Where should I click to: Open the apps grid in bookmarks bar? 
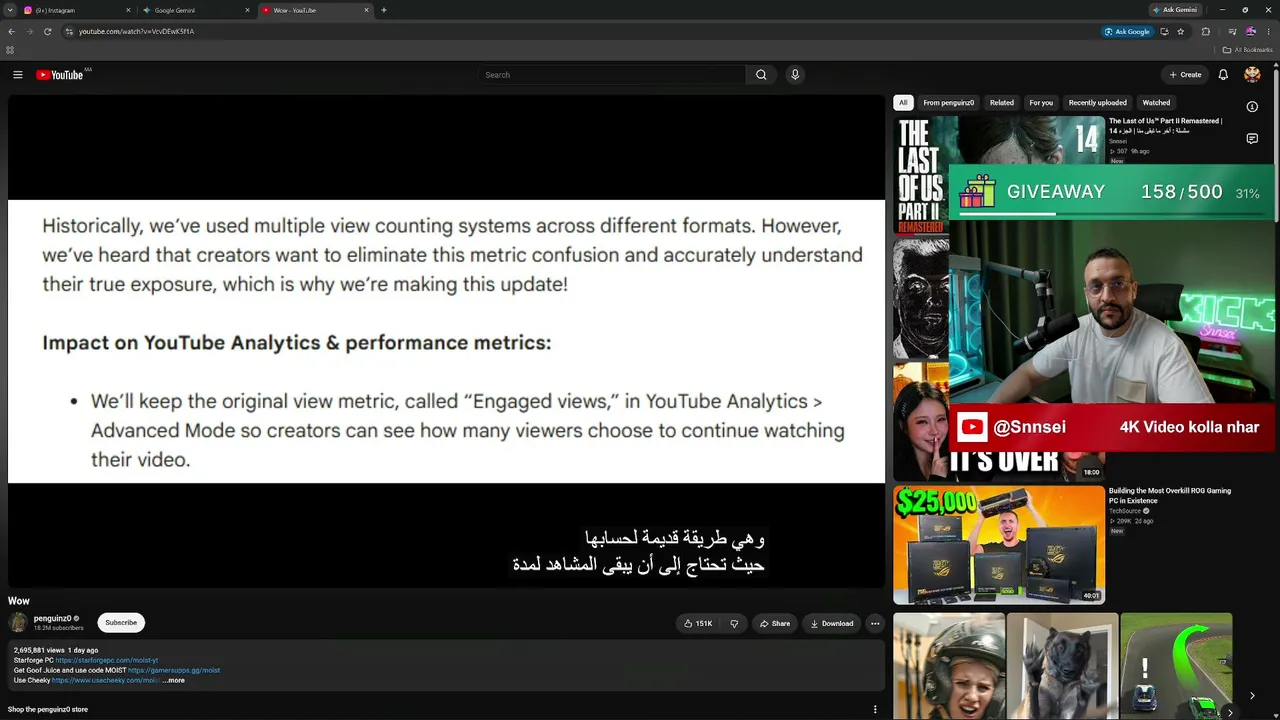tap(10, 50)
